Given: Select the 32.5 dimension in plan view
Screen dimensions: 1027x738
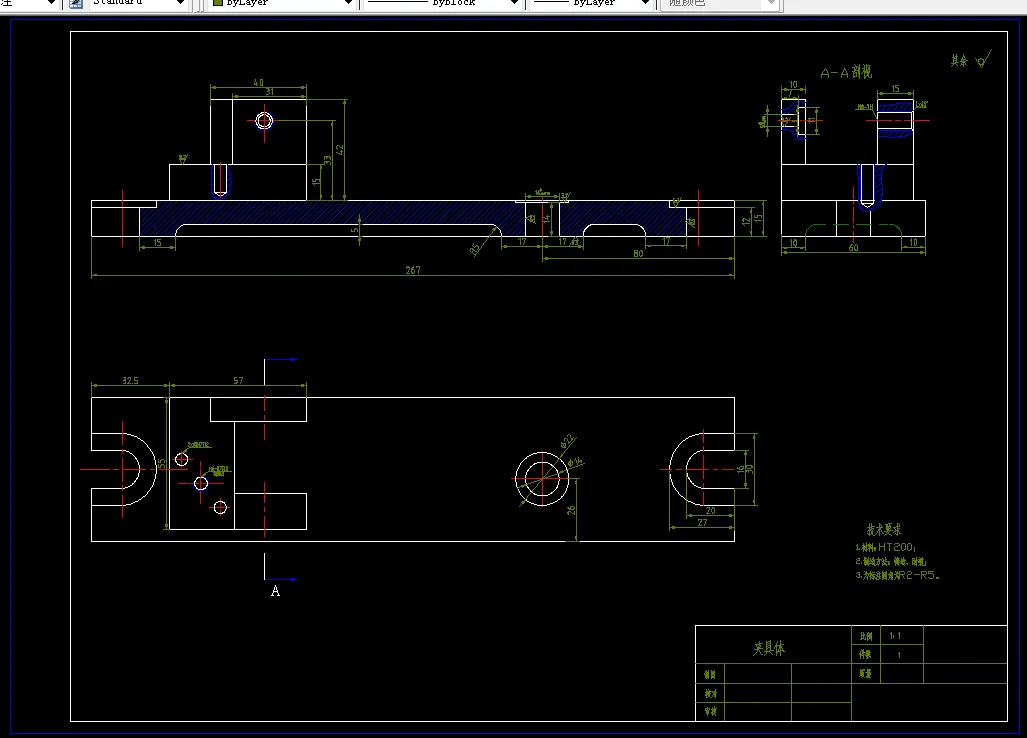Looking at the screenshot, I should (x=130, y=380).
